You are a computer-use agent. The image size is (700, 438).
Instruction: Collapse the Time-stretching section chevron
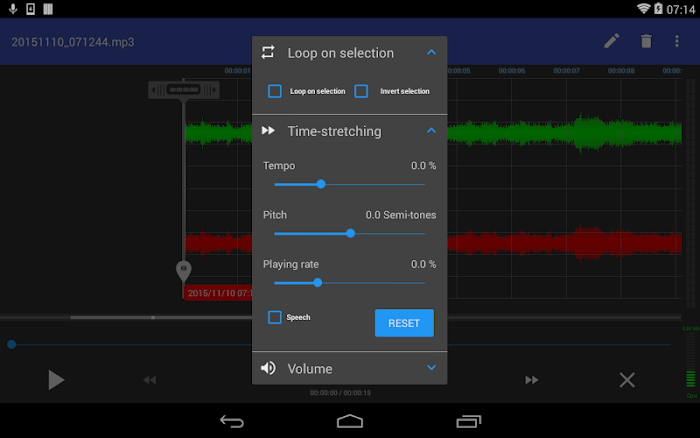point(431,130)
